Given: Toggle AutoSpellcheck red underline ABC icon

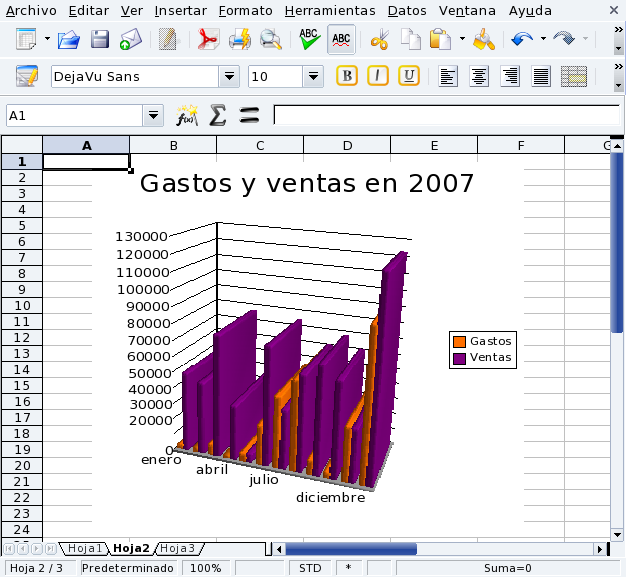Looking at the screenshot, I should (x=341, y=39).
